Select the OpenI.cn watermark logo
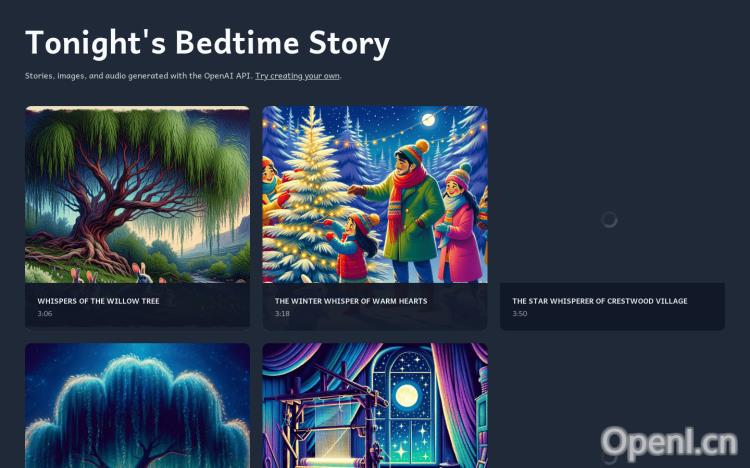The image size is (750, 468). (x=669, y=443)
